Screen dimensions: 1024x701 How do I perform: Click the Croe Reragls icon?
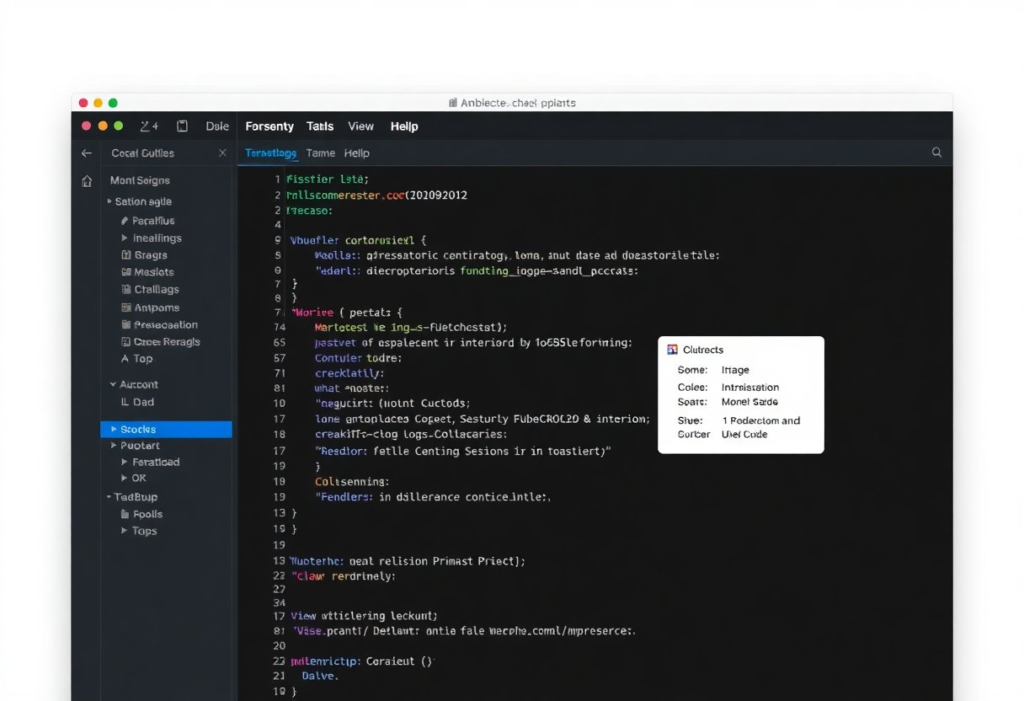[x=128, y=341]
